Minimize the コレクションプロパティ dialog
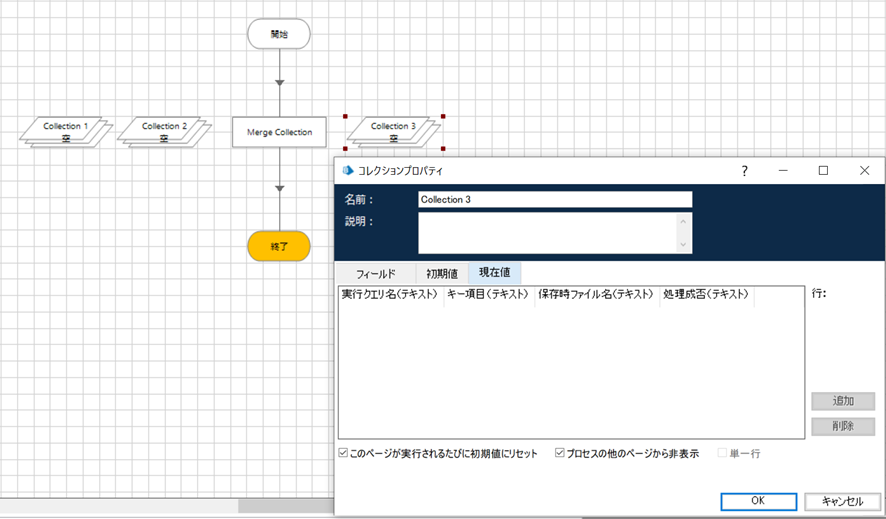This screenshot has width=886, height=519. (783, 171)
